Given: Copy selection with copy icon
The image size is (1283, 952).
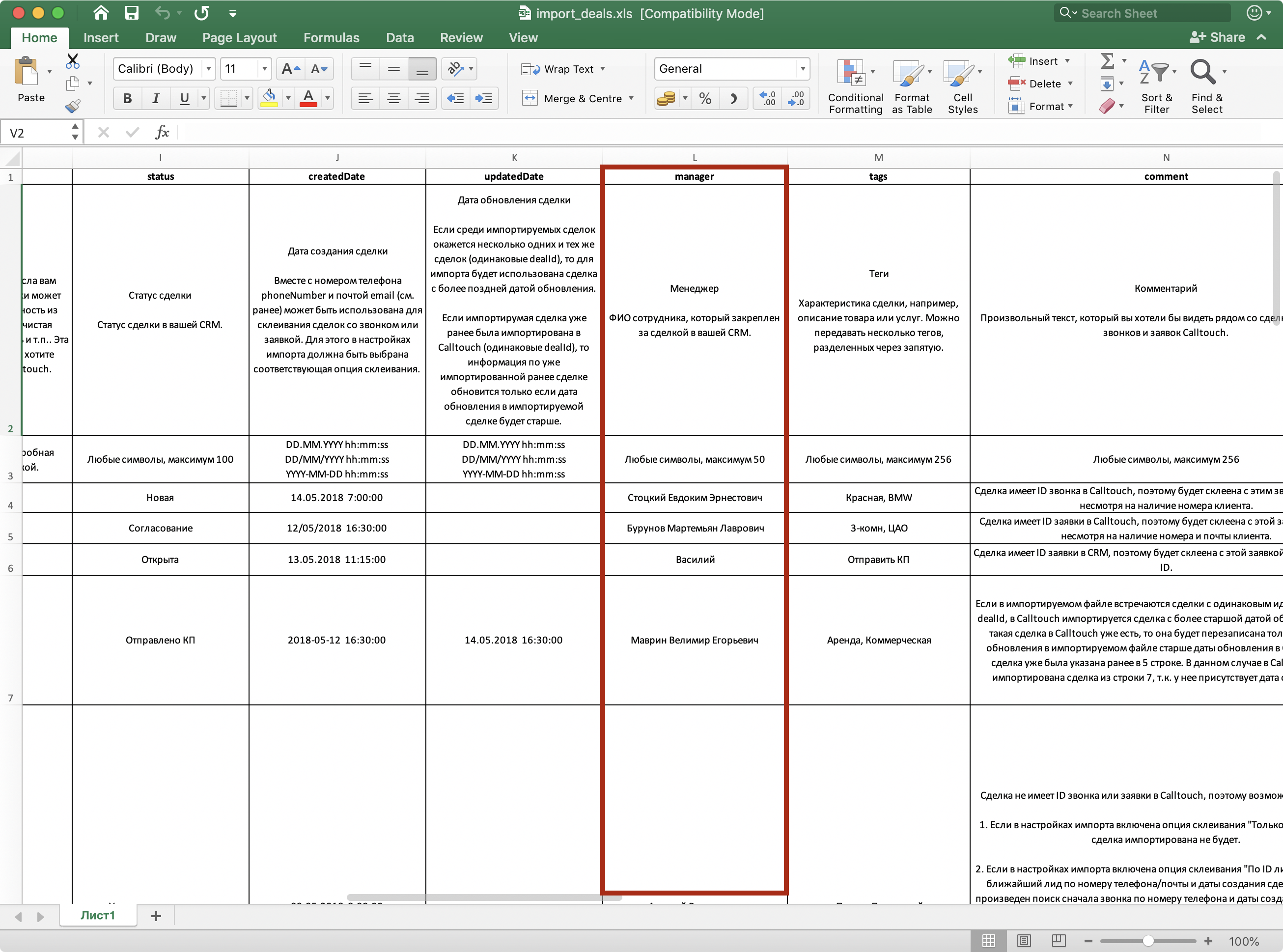Looking at the screenshot, I should point(73,84).
